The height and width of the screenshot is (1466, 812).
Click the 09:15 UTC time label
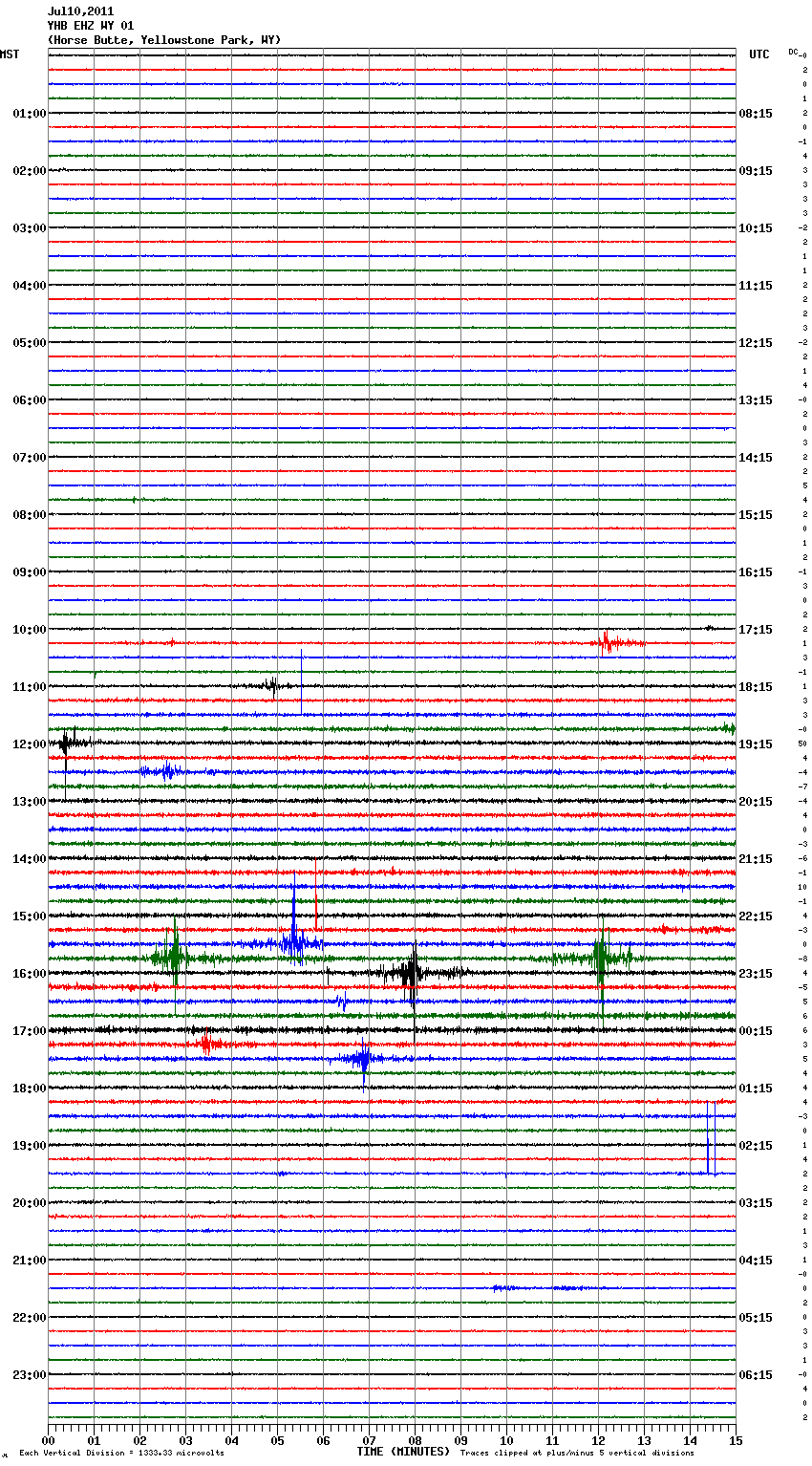(x=756, y=171)
